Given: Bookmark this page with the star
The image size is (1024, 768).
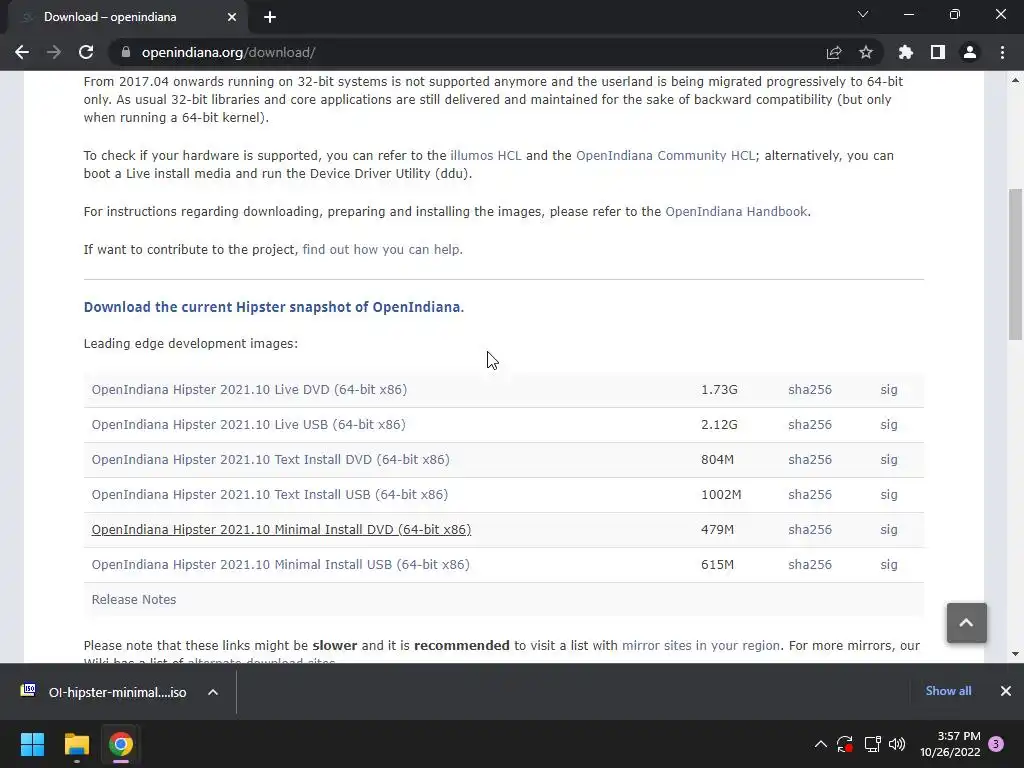Looking at the screenshot, I should point(866,52).
